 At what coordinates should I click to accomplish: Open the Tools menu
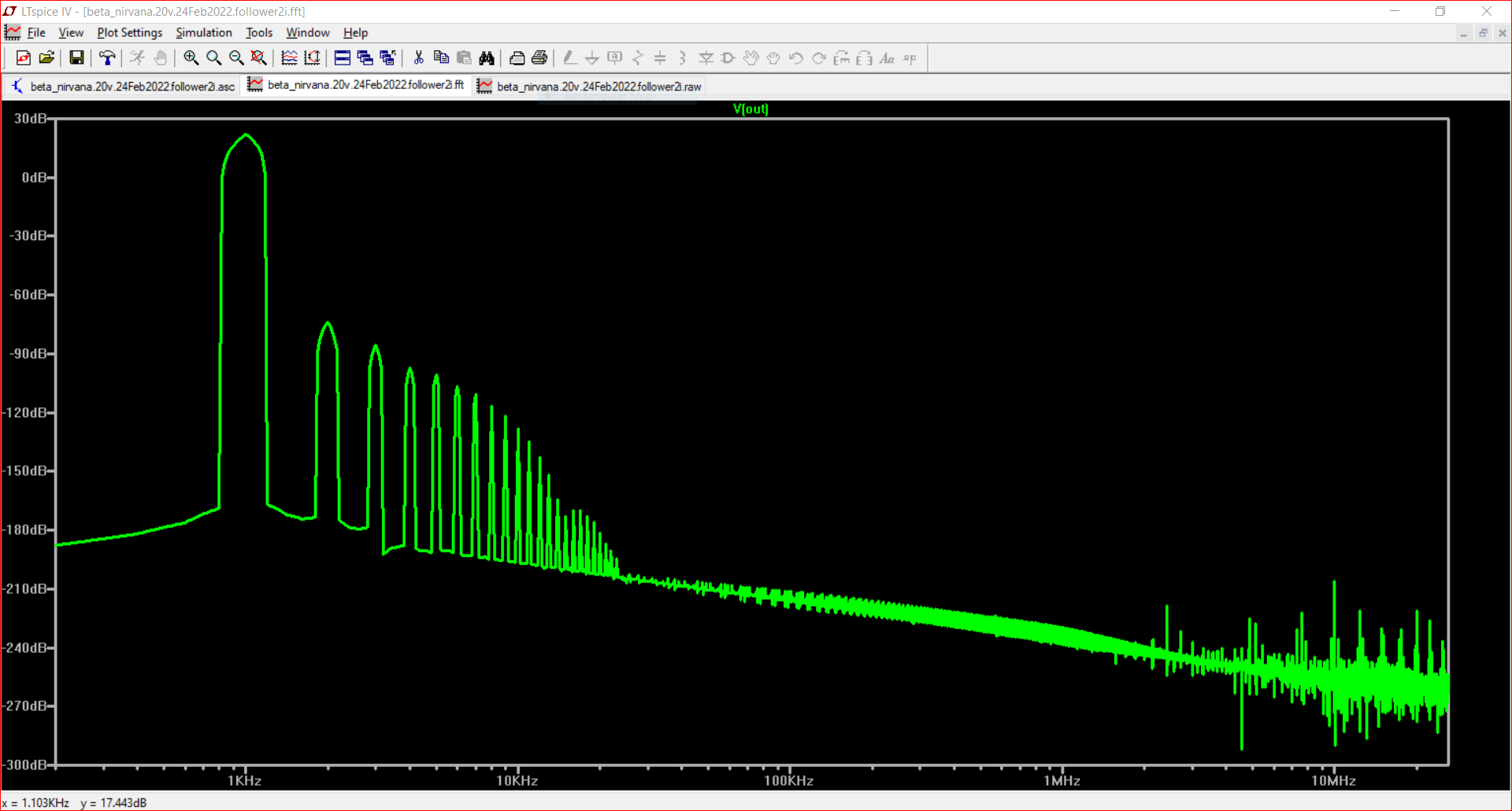click(x=259, y=32)
